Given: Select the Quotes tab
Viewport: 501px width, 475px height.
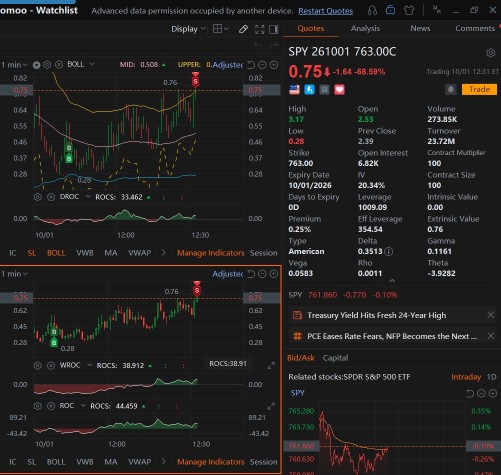Looking at the screenshot, I should click(310, 28).
